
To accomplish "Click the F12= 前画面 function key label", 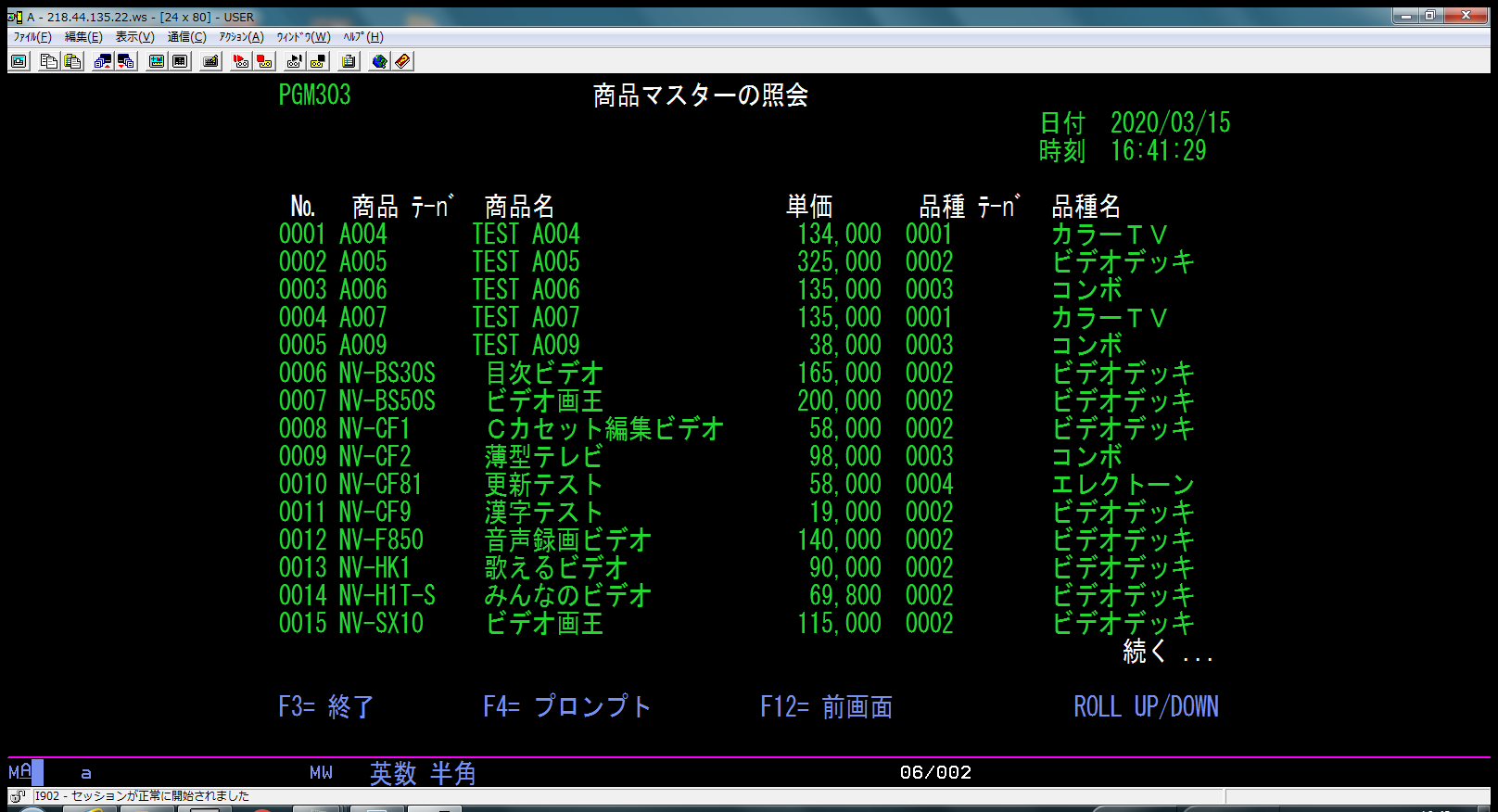I will [x=825, y=706].
